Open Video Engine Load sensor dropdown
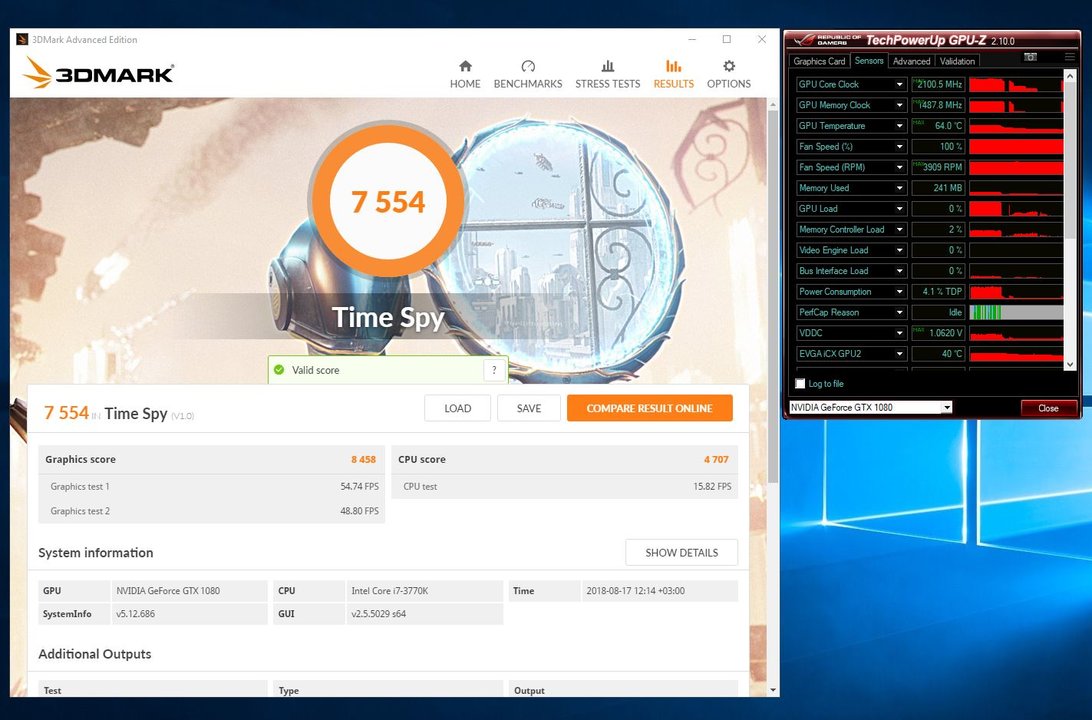 click(x=899, y=250)
